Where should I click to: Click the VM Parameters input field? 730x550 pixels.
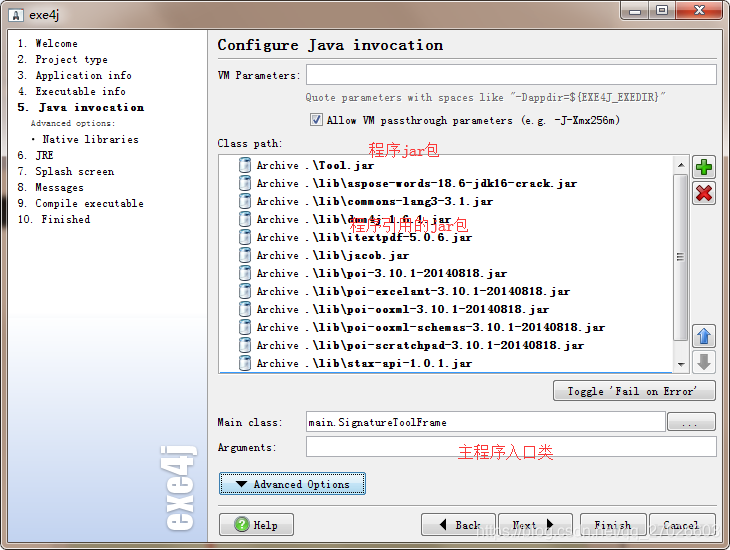[x=511, y=75]
